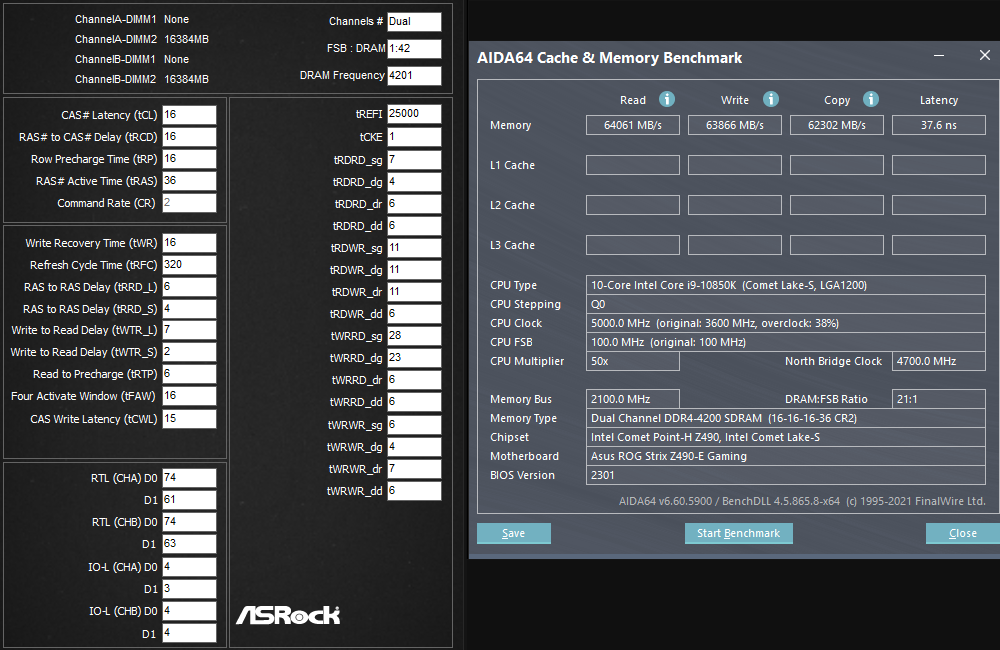
Task: Click the empty L3 Cache Latency field
Action: point(939,245)
